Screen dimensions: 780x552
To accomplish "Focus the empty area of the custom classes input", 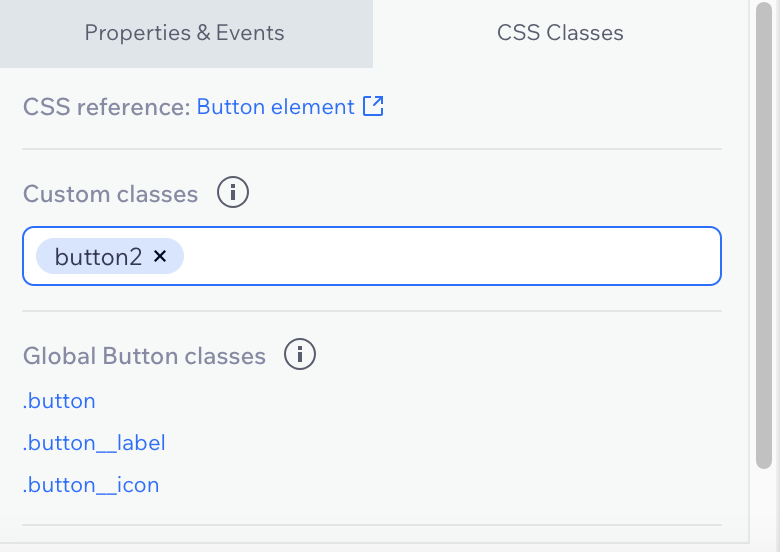I will (452, 256).
